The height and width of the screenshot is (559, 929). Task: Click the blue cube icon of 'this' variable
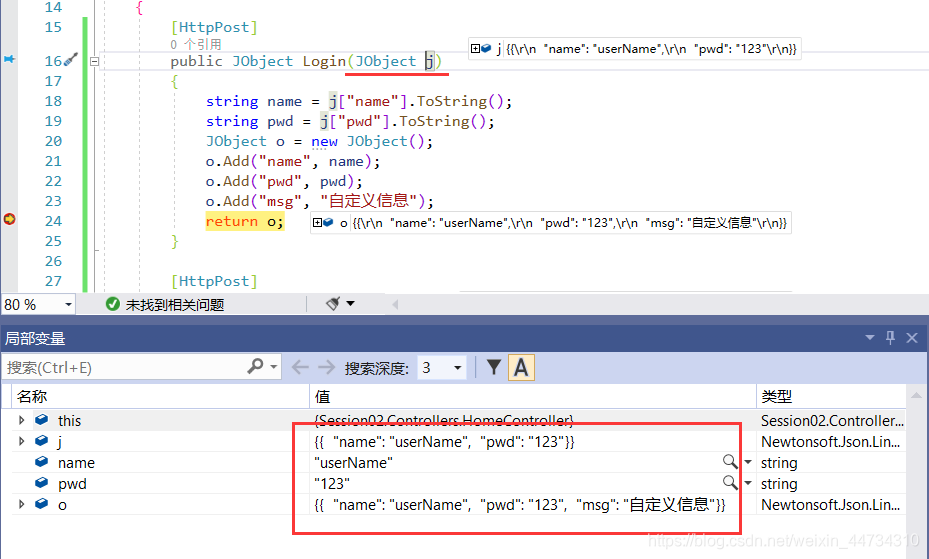pos(41,420)
